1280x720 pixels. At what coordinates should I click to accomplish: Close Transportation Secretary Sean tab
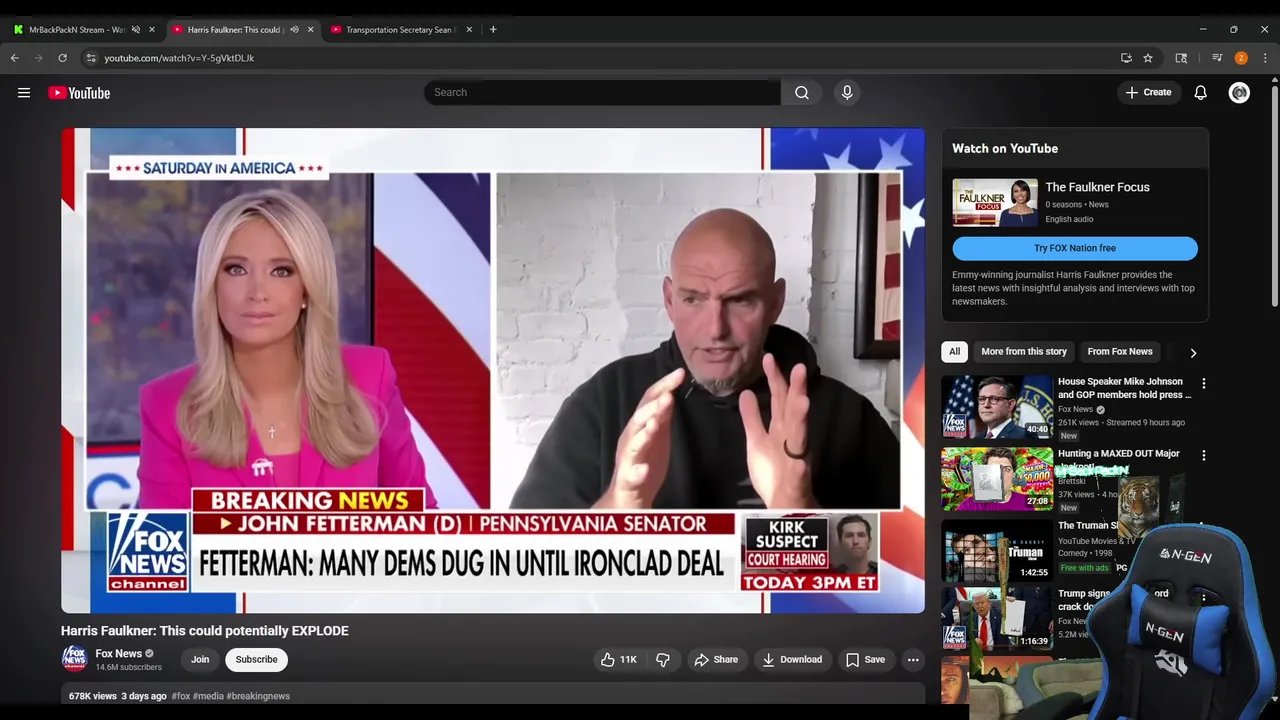click(469, 29)
